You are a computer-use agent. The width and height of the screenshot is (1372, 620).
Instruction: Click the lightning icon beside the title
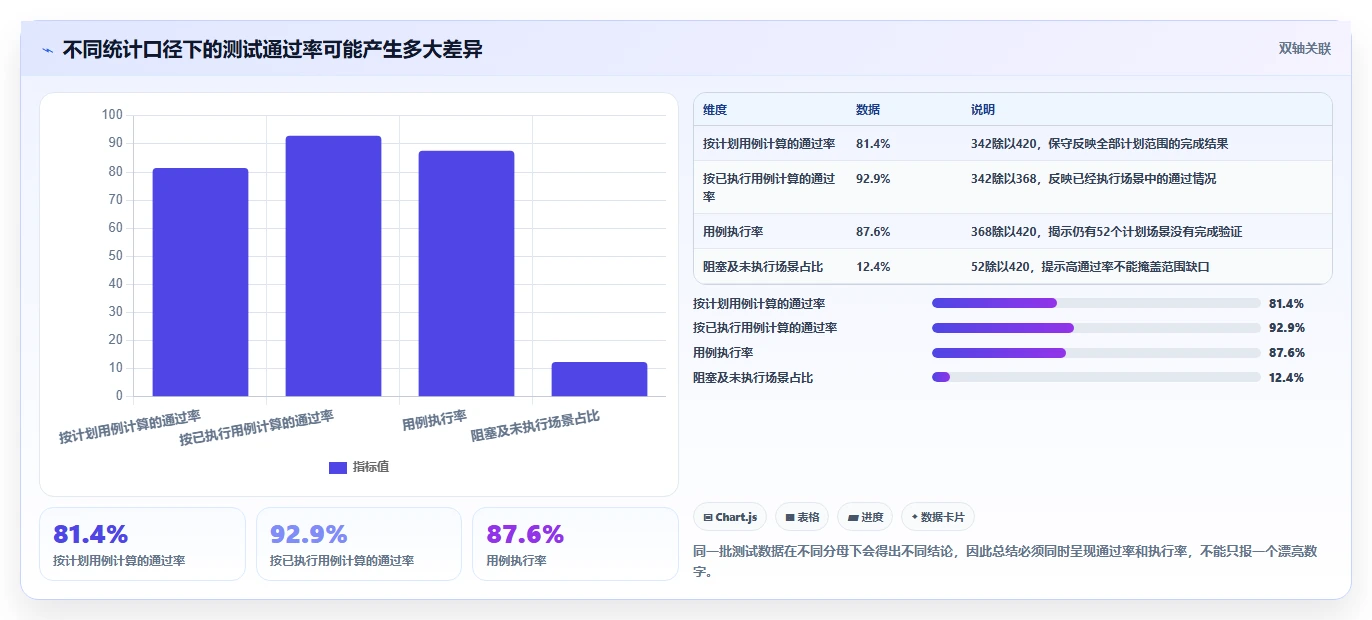pos(47,50)
